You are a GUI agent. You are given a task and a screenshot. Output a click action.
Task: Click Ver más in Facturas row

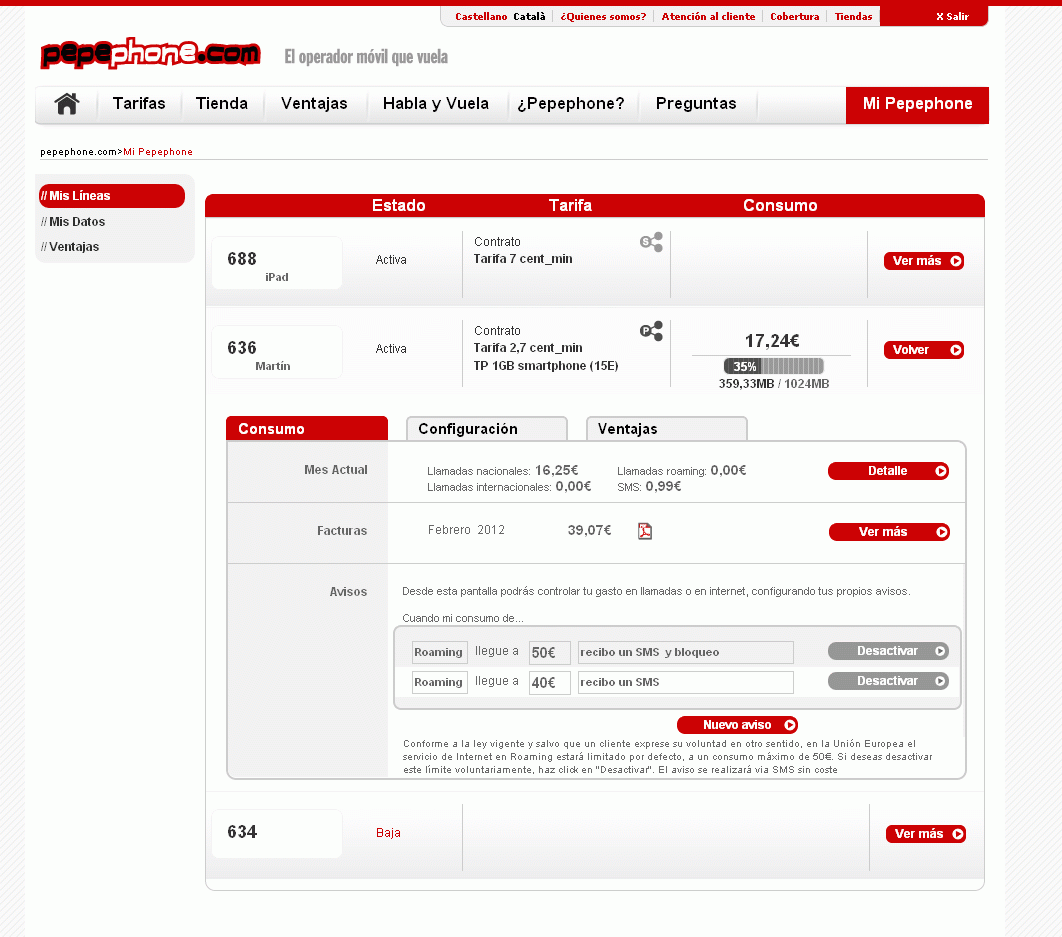coord(889,532)
